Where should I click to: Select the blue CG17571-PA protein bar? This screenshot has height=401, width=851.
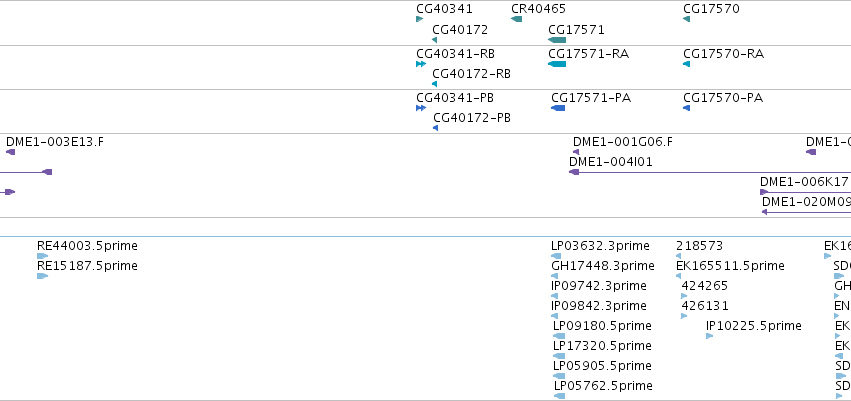coord(558,108)
